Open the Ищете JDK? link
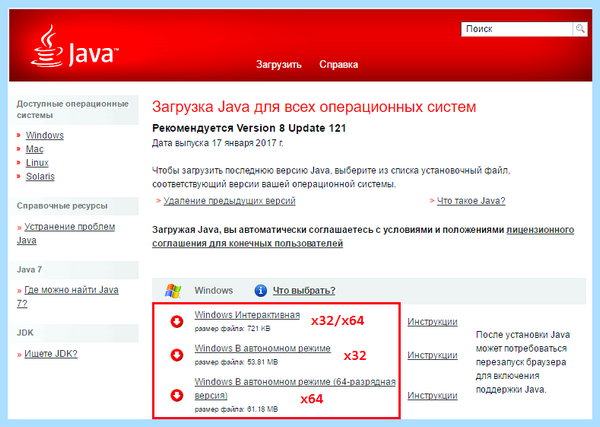Screen dimensions: 600x427 point(51,354)
